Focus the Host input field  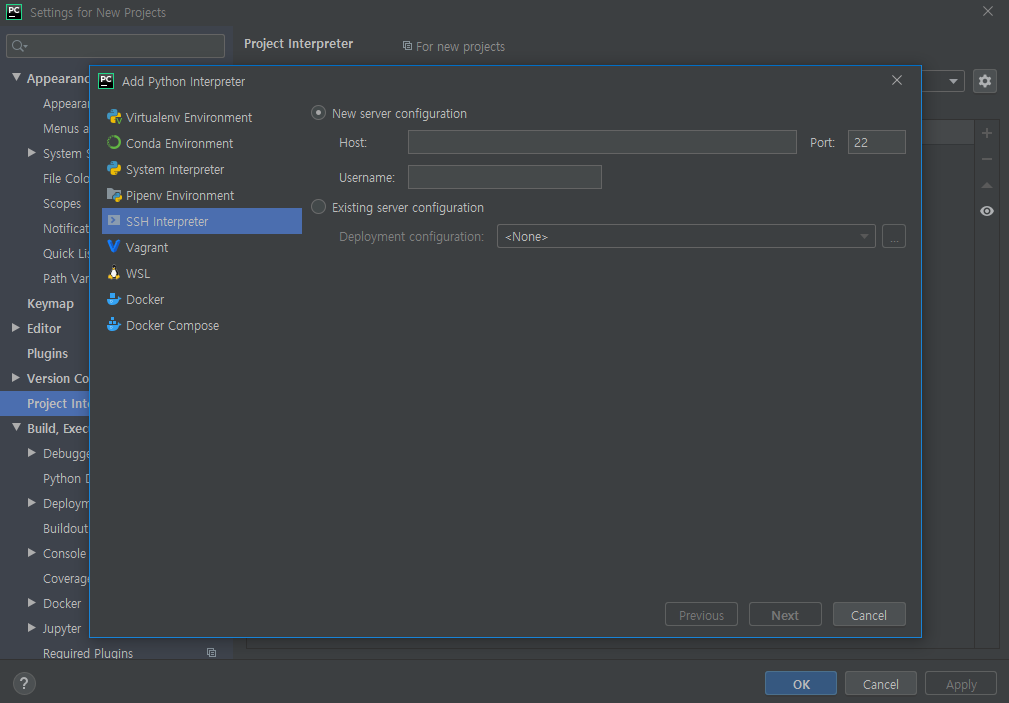click(x=602, y=142)
